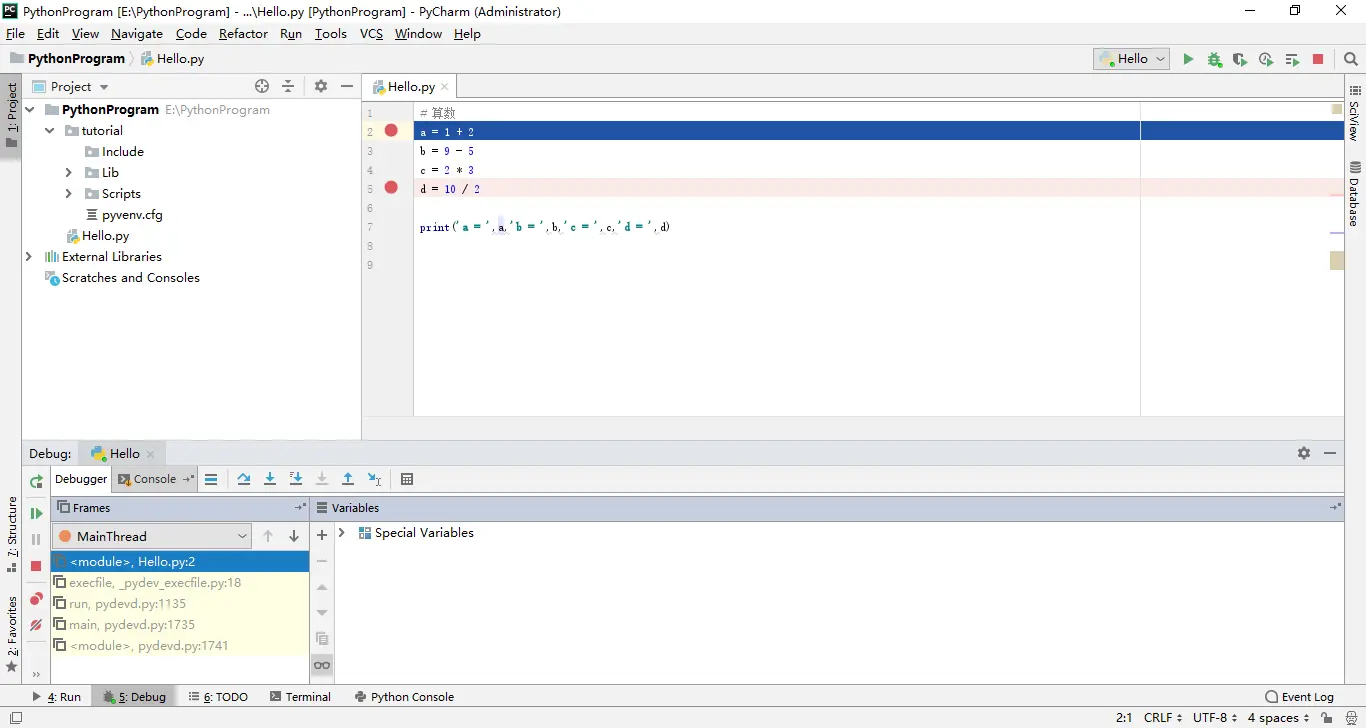Collapse all in Project panel

pos(288,87)
